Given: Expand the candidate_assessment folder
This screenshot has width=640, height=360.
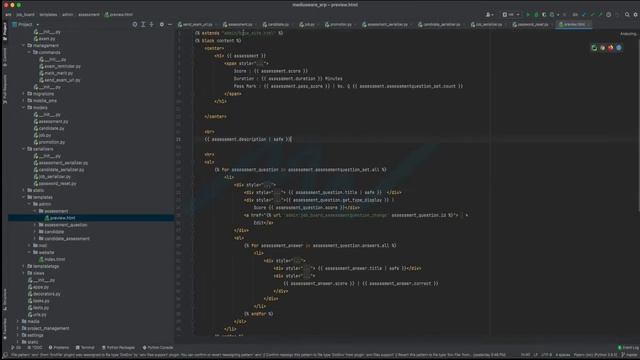Looking at the screenshot, I should (x=35, y=239).
